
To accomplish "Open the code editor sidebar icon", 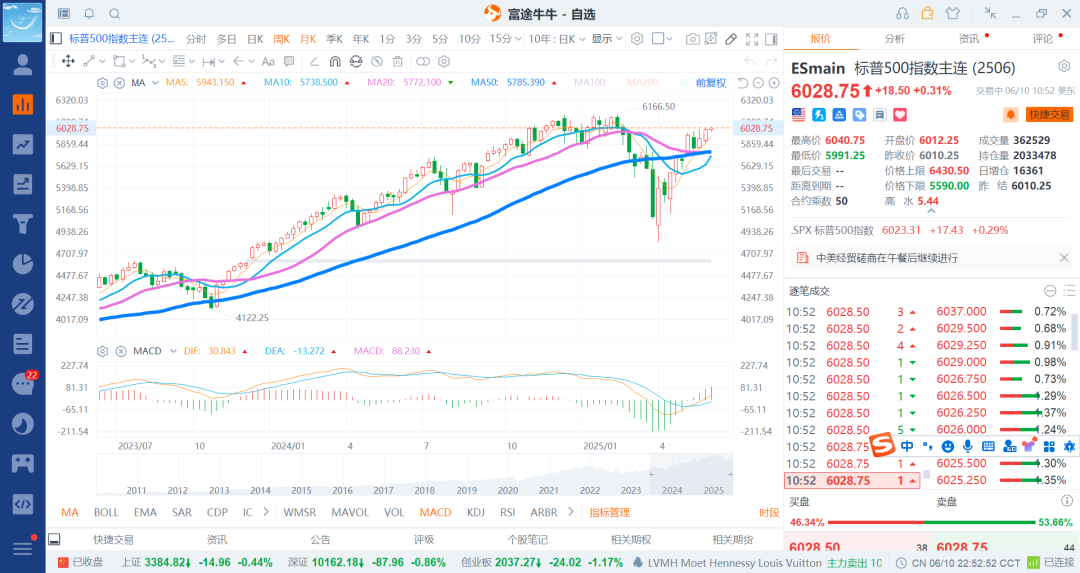I will (x=23, y=503).
